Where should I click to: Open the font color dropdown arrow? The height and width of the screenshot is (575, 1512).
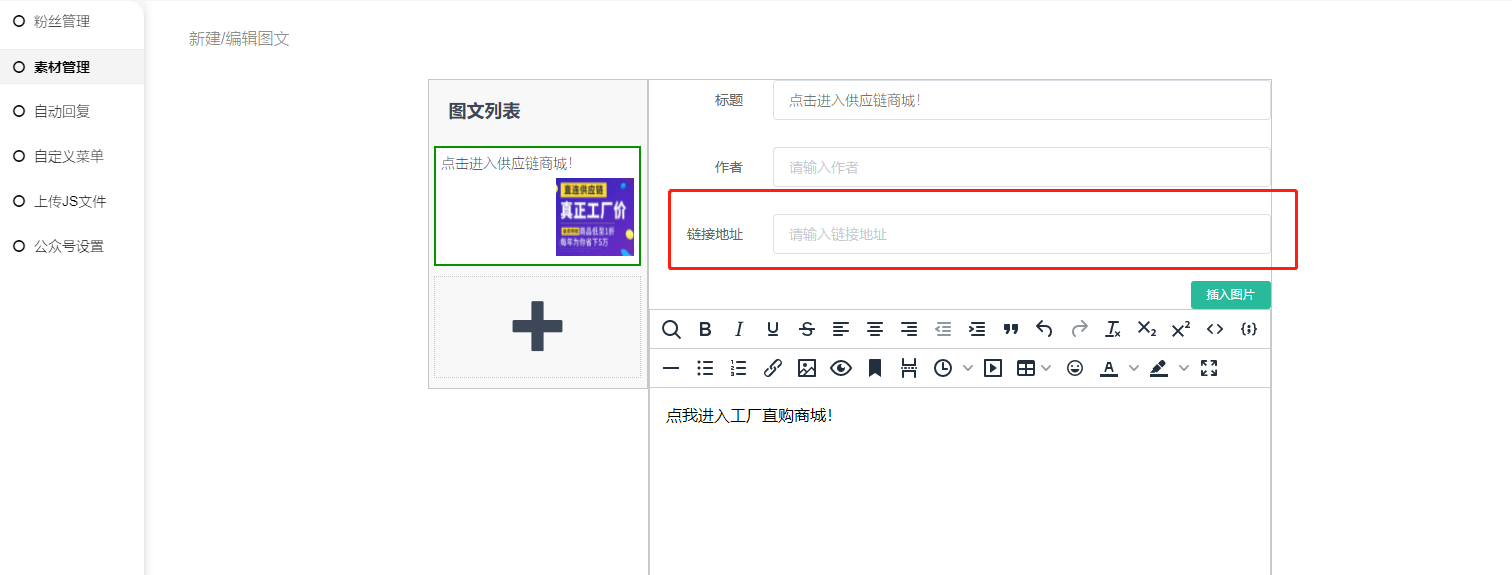[1133, 368]
